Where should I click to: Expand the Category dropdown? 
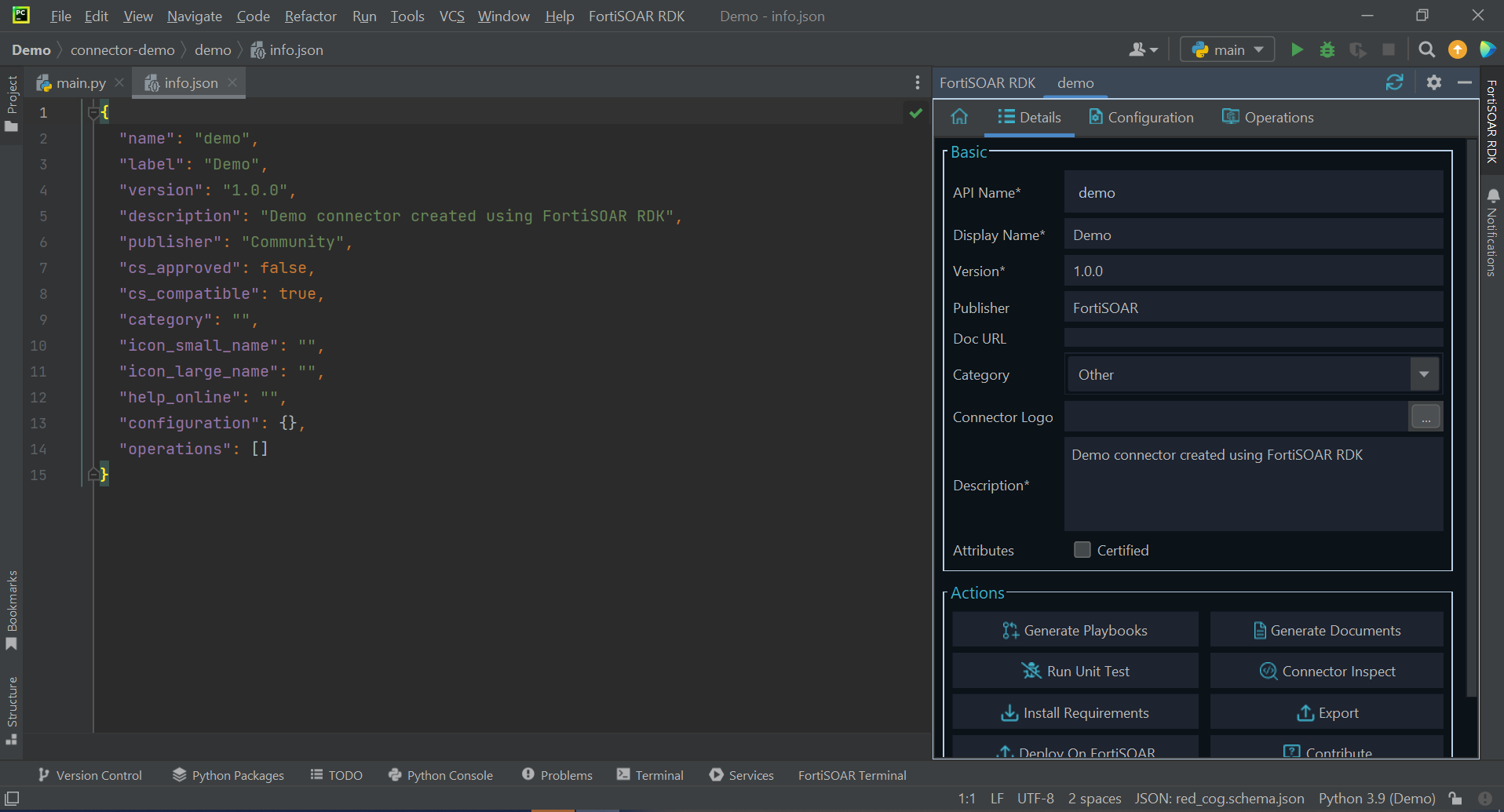(1424, 374)
